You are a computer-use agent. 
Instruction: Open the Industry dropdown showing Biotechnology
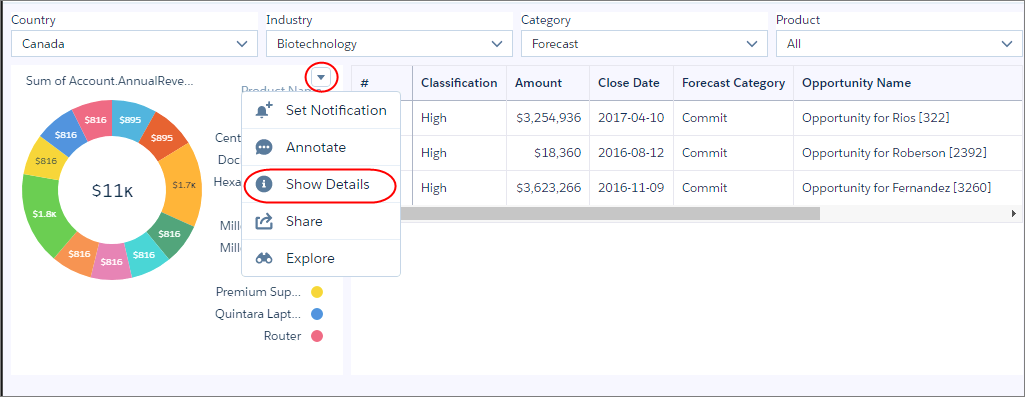389,44
